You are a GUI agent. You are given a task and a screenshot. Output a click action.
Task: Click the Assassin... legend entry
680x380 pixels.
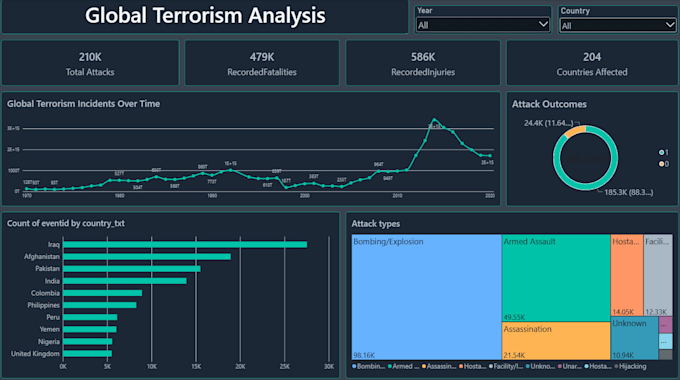(439, 367)
